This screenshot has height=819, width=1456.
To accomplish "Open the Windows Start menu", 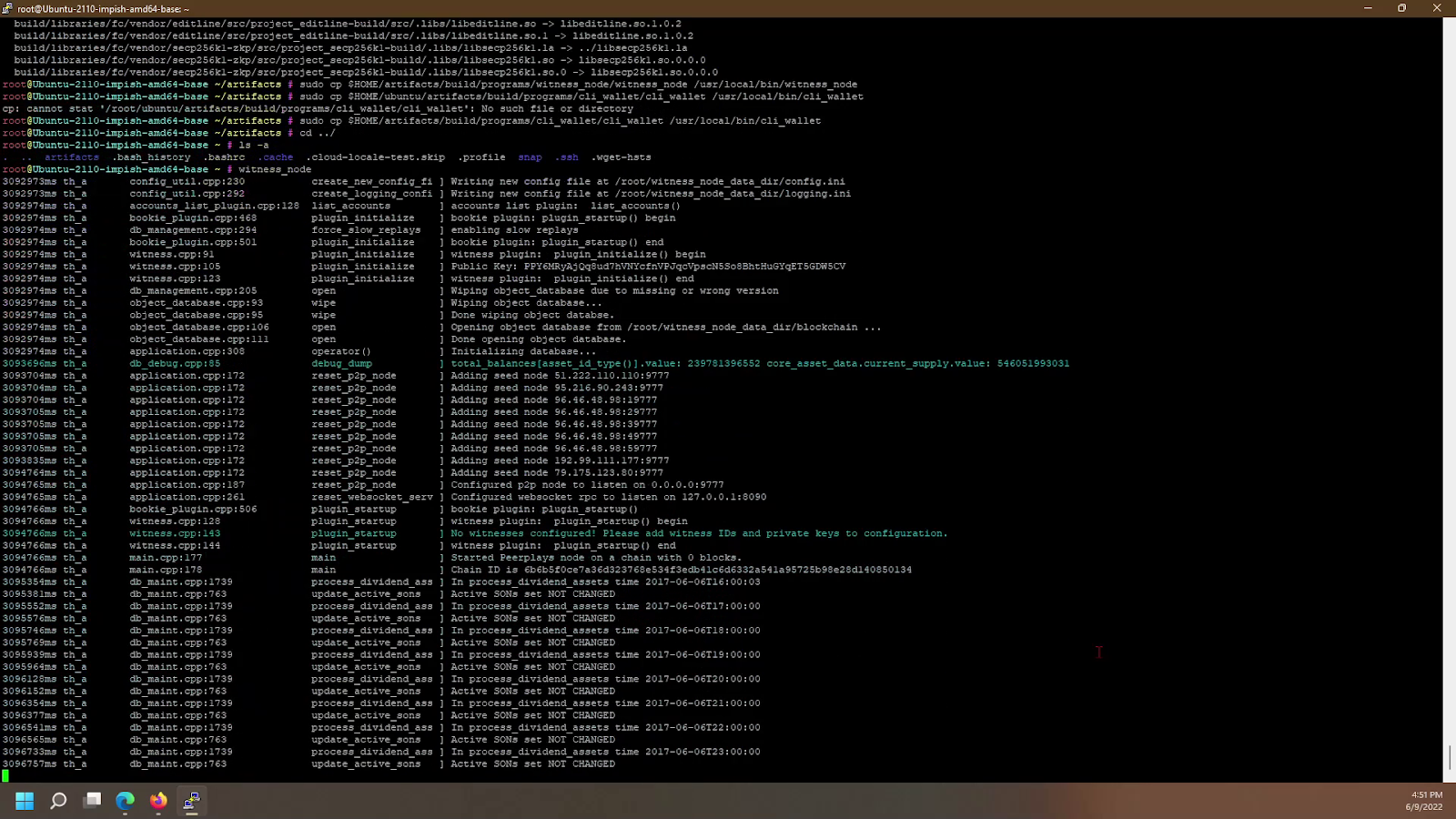I will tap(25, 801).
